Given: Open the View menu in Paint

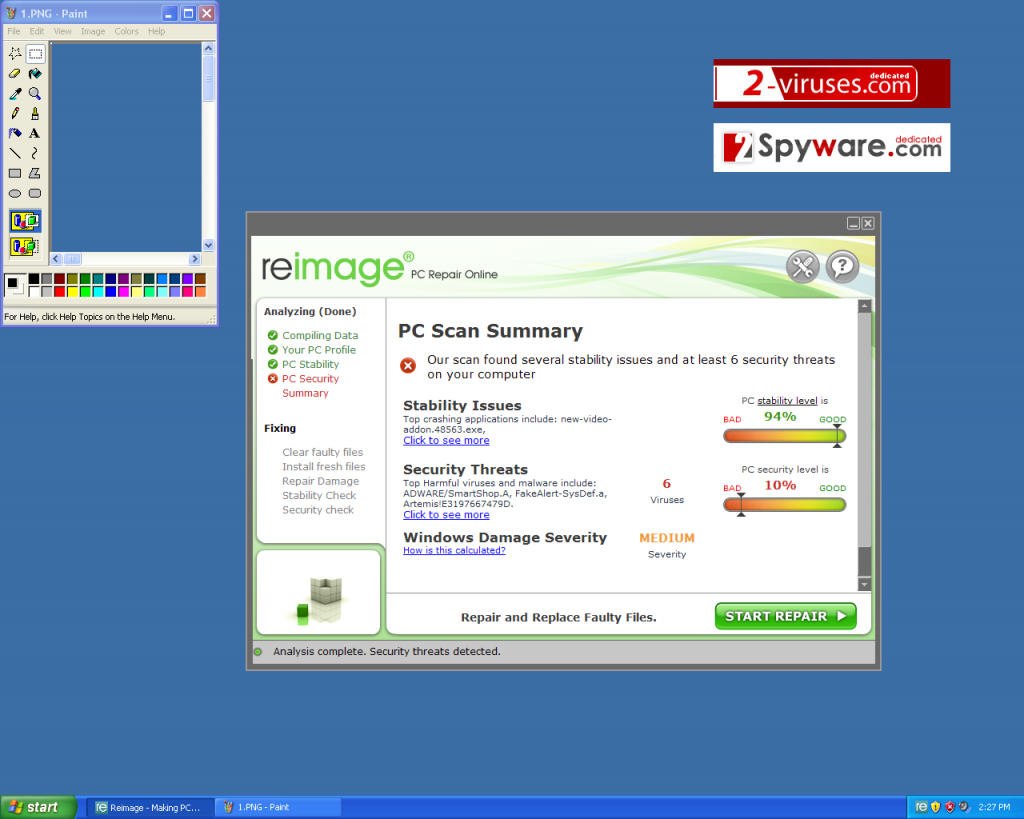Looking at the screenshot, I should pos(63,31).
